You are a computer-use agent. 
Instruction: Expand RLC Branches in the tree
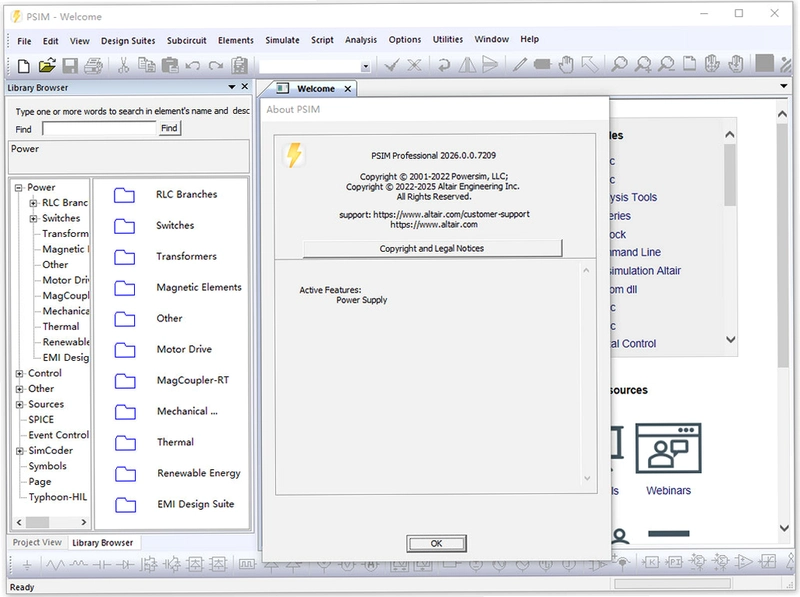pyautogui.click(x=33, y=203)
